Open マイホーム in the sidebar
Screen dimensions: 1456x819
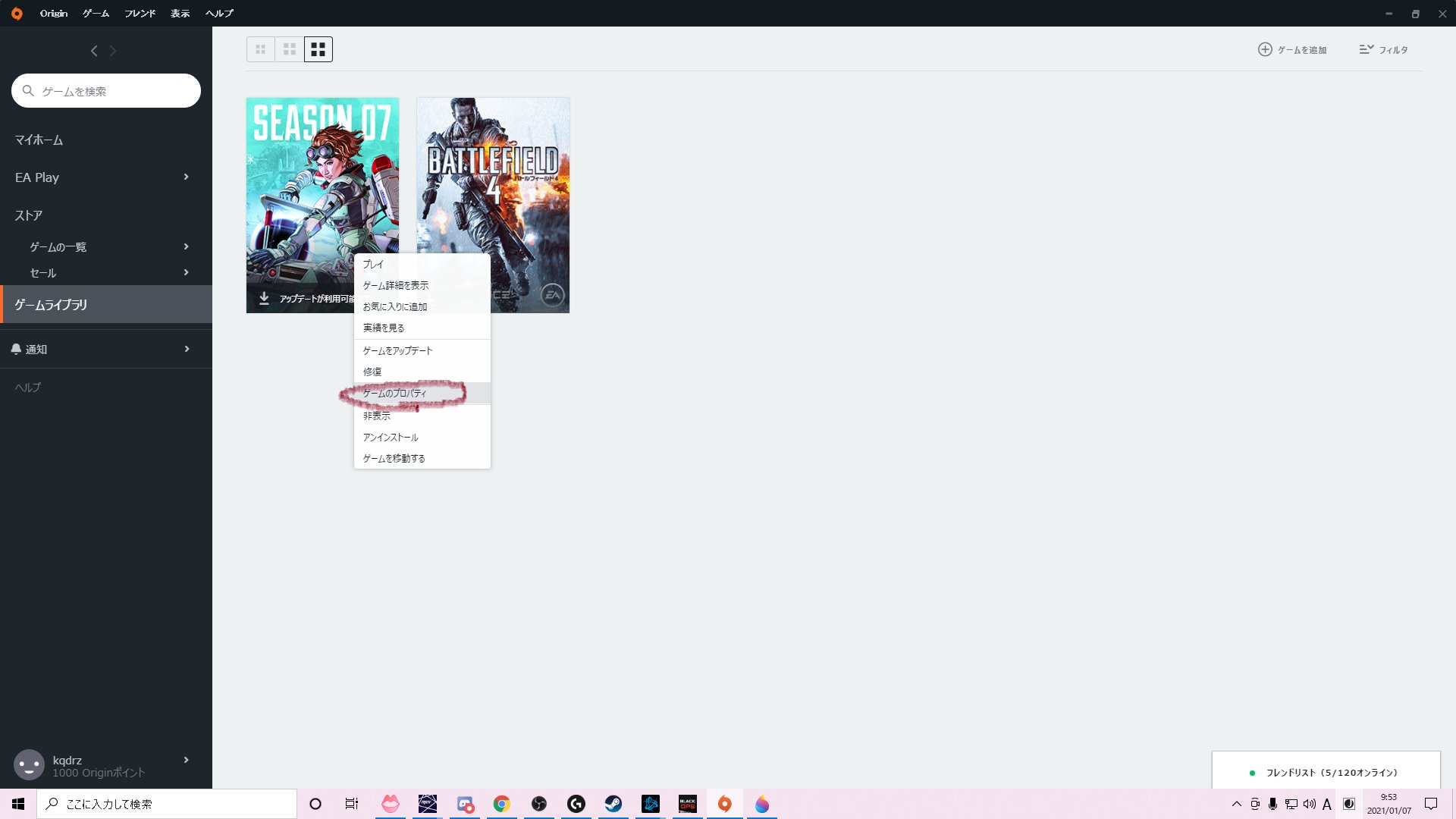tap(39, 140)
